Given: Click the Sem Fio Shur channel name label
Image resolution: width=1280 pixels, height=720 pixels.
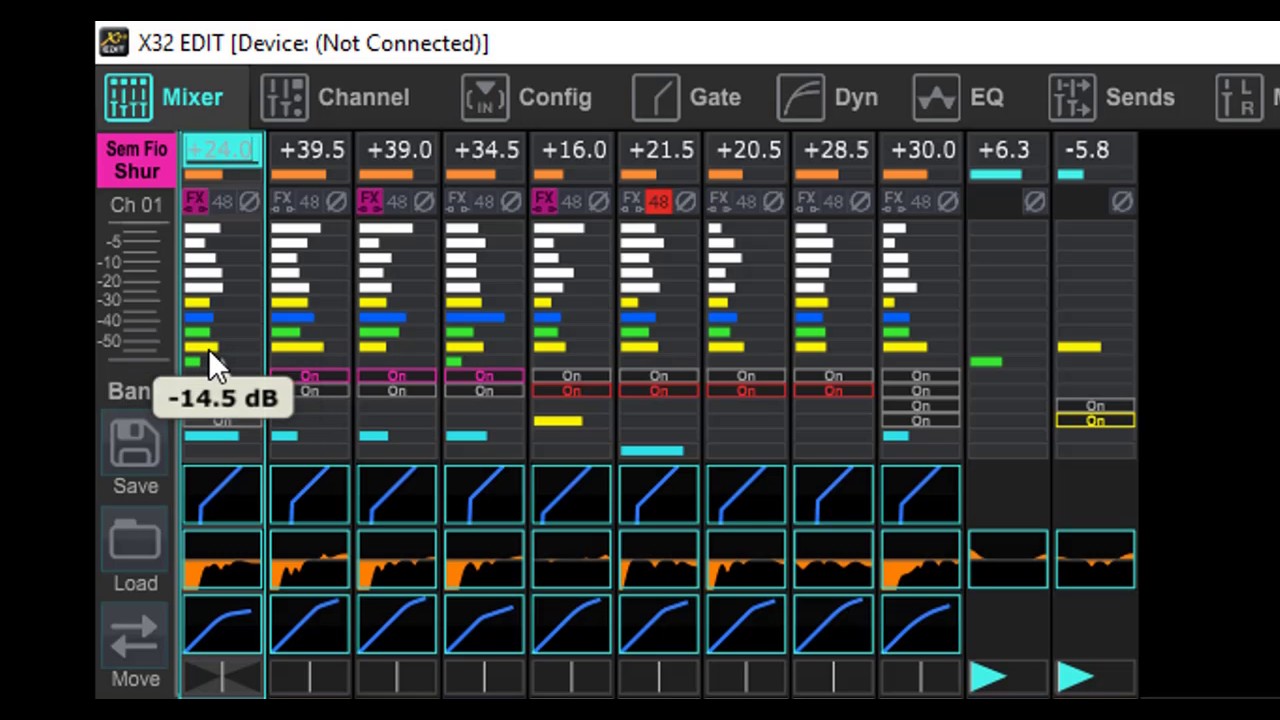Looking at the screenshot, I should click(137, 160).
